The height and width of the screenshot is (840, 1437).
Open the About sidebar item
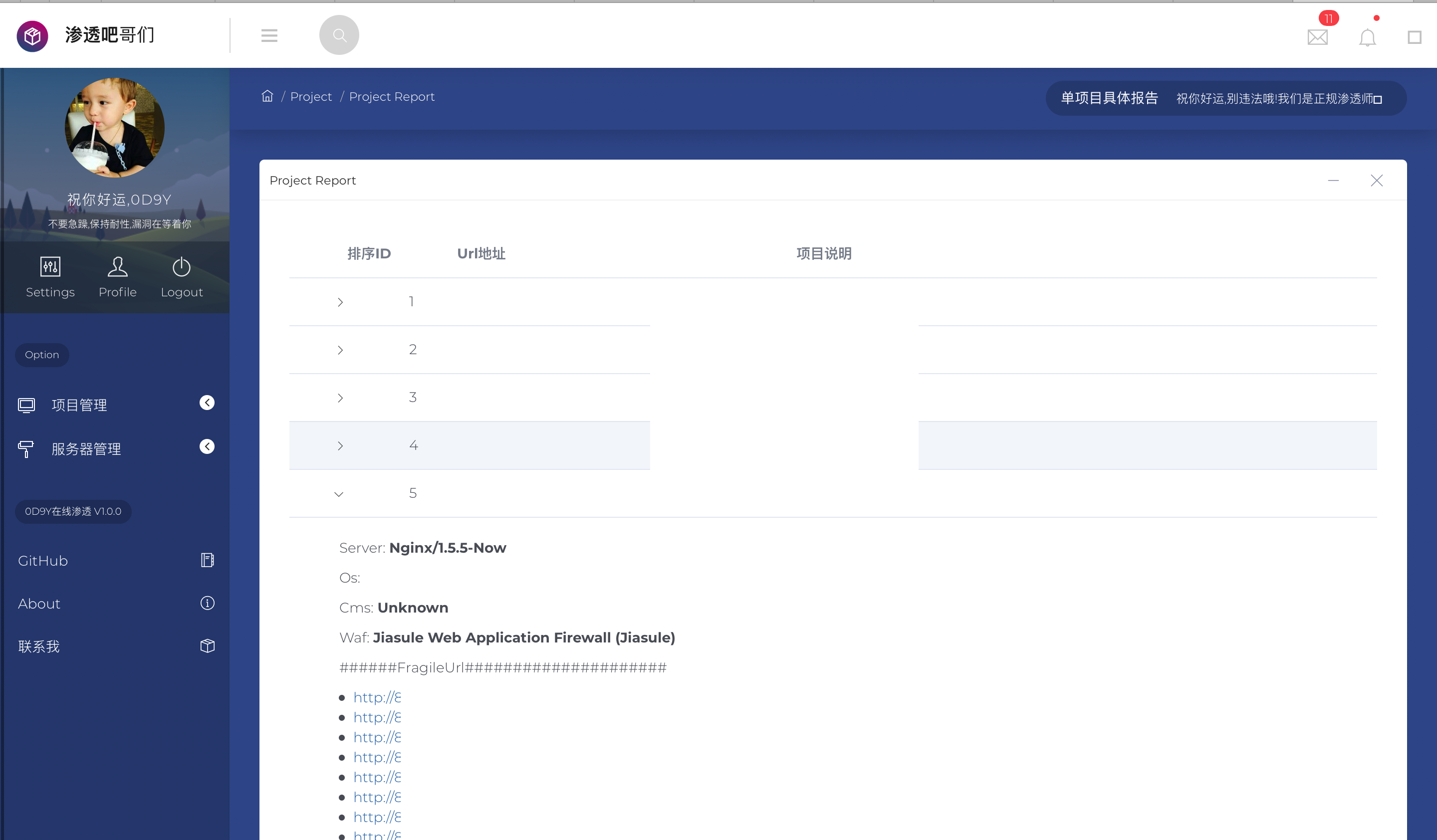[115, 603]
